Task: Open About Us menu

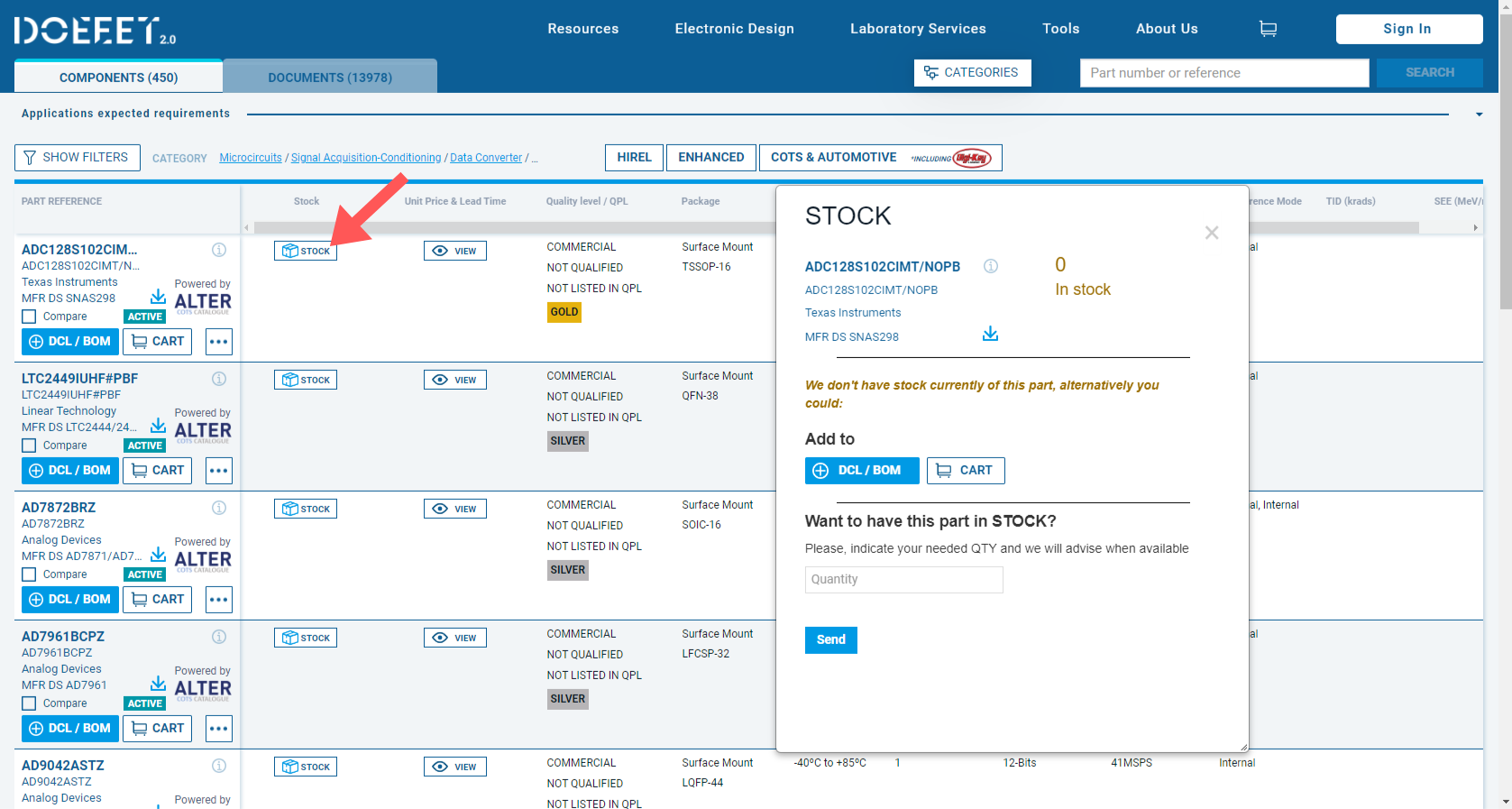Action: (1167, 29)
